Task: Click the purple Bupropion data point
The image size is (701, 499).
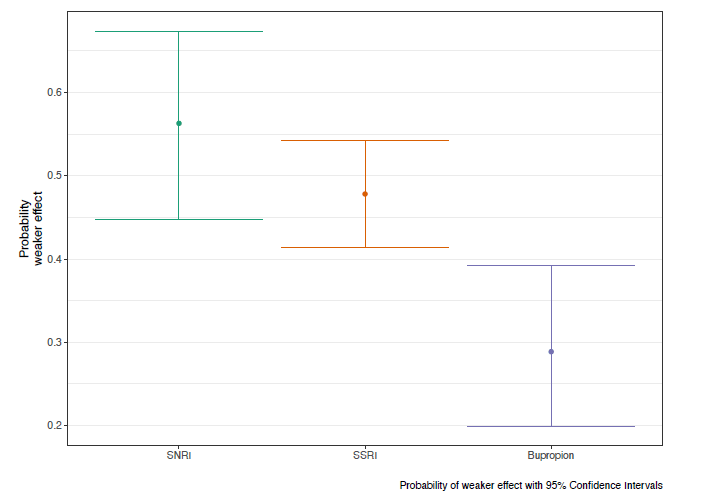Action: [x=551, y=352]
